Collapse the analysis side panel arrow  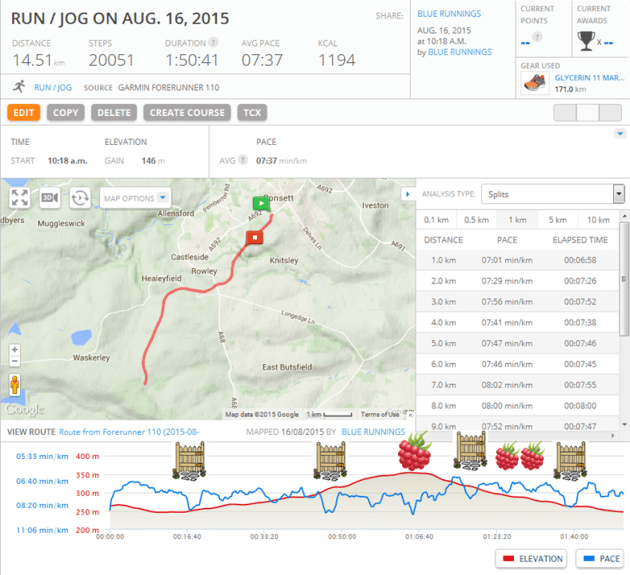click(406, 194)
